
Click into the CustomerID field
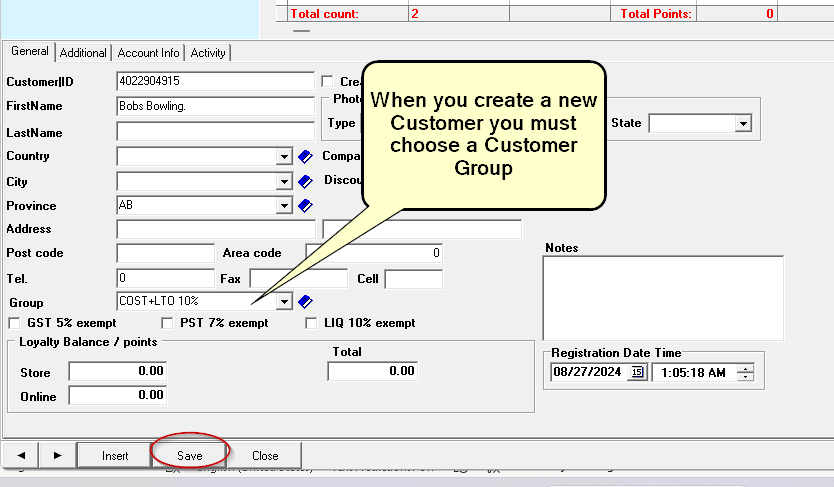coord(215,81)
